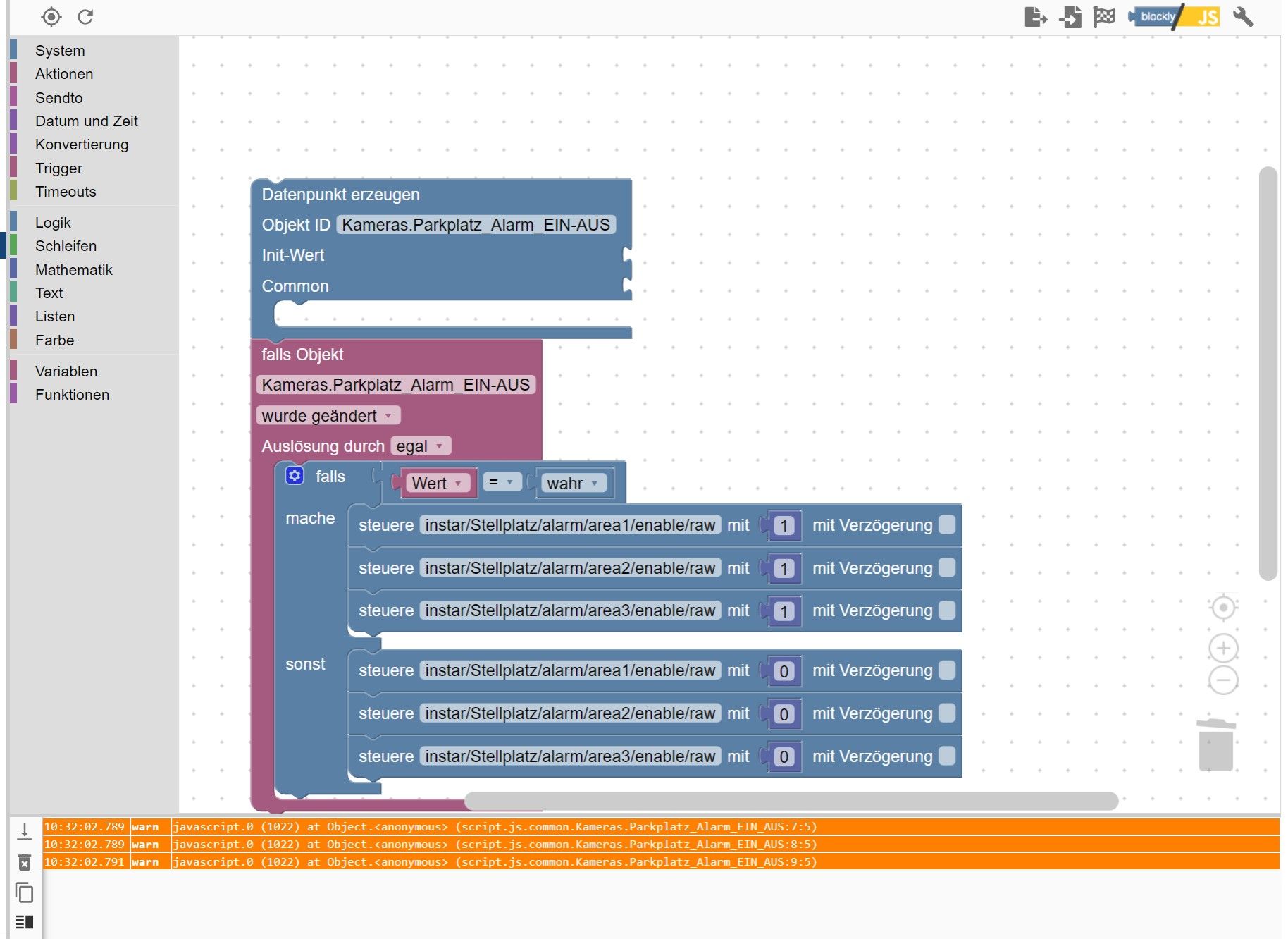Click area2 object ID in sonst section
Screen dimensions: 1288x939
tap(571, 713)
